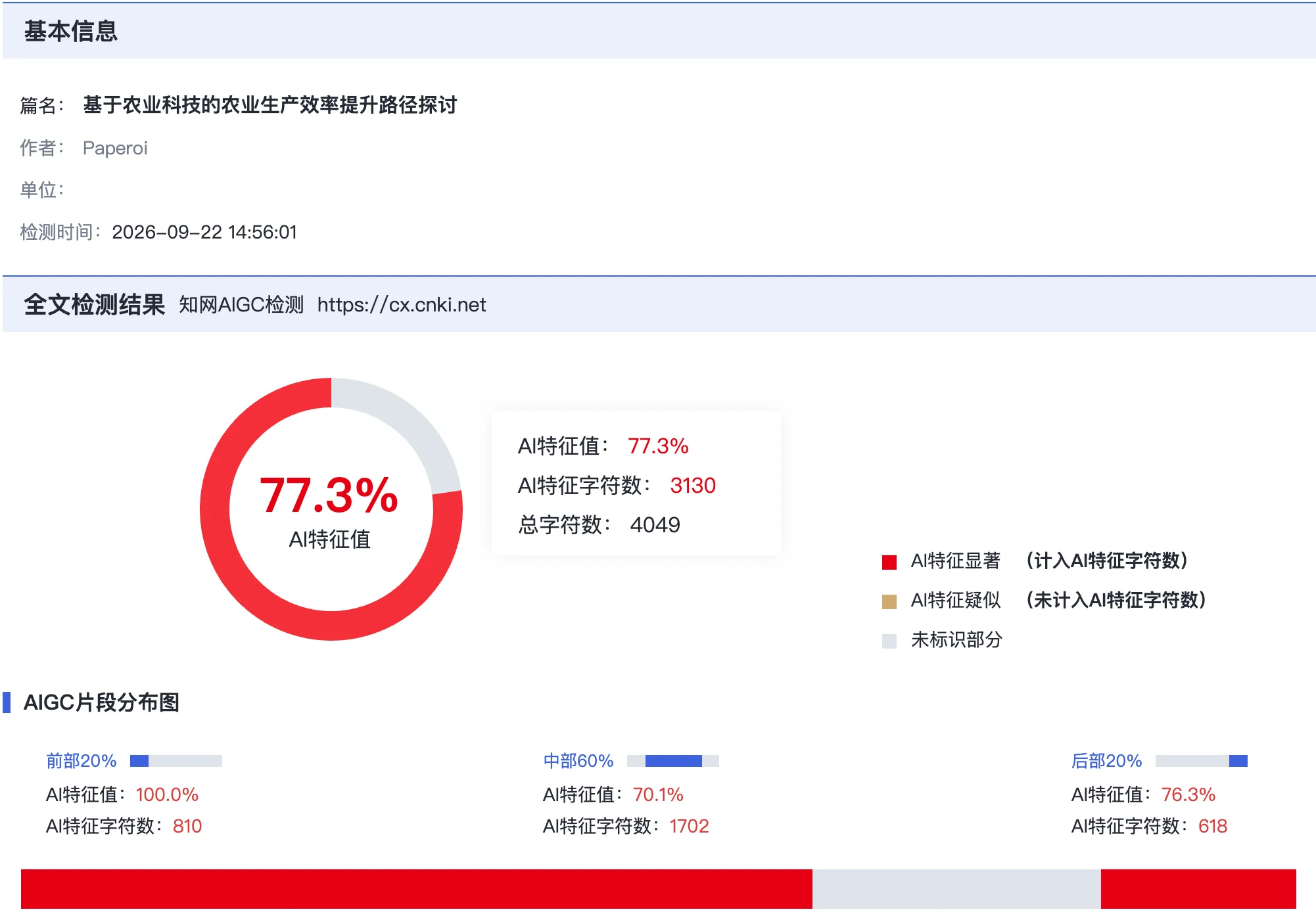Click the （未计入AI特征字符数） legend note
The image size is (1316, 916).
tap(1116, 601)
